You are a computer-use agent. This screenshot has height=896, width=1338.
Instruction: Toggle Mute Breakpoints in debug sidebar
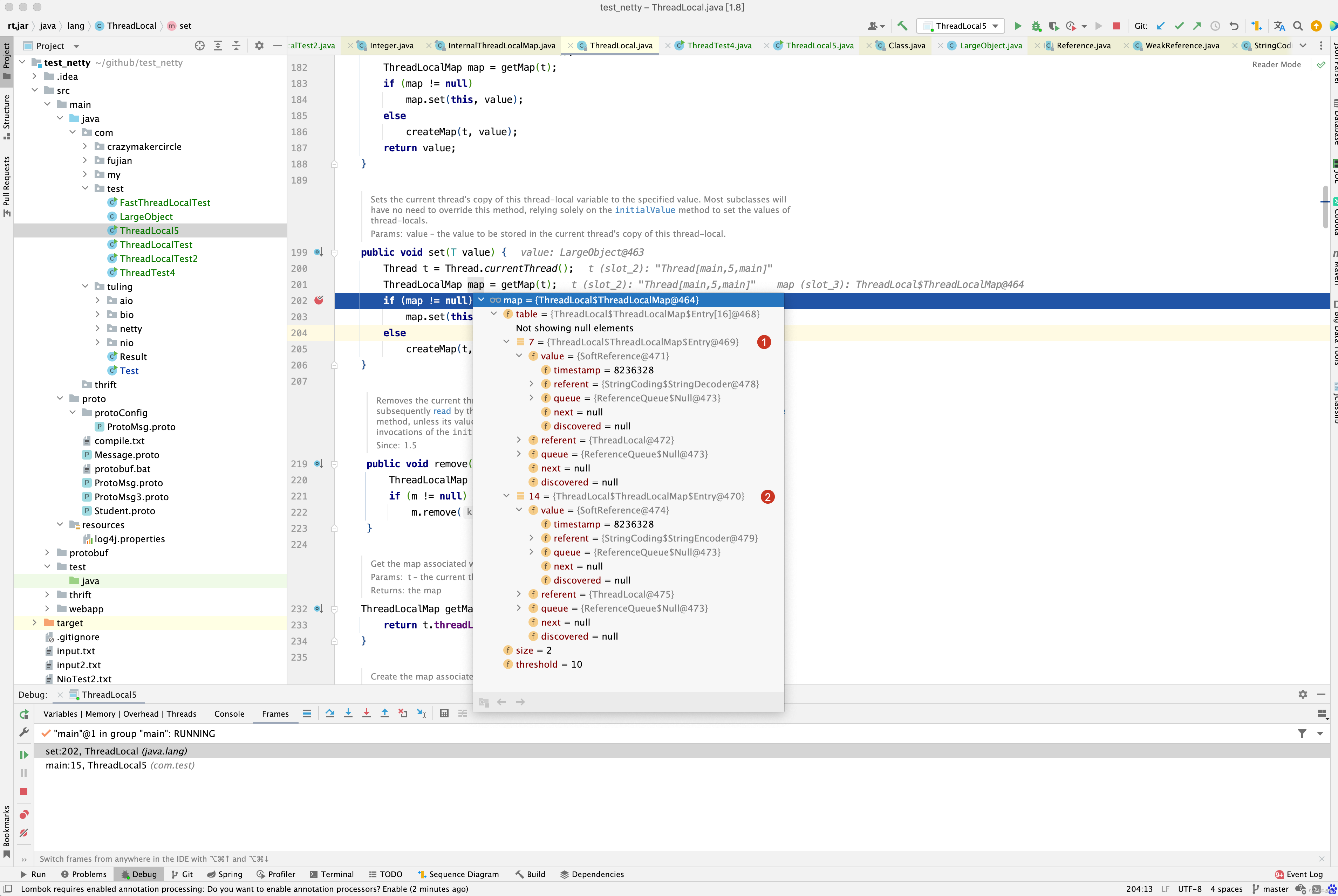click(23, 833)
